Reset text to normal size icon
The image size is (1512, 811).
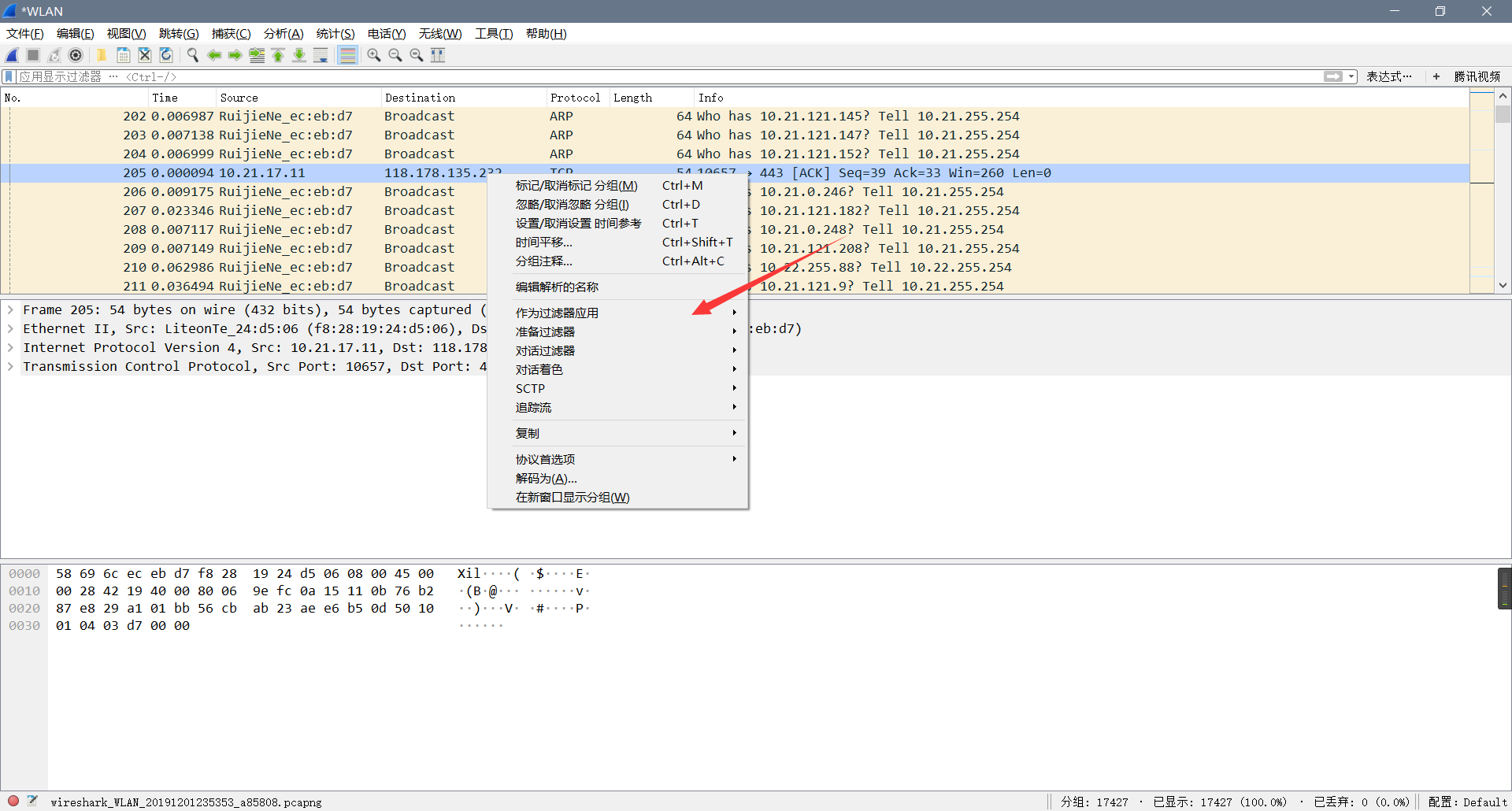tap(417, 55)
